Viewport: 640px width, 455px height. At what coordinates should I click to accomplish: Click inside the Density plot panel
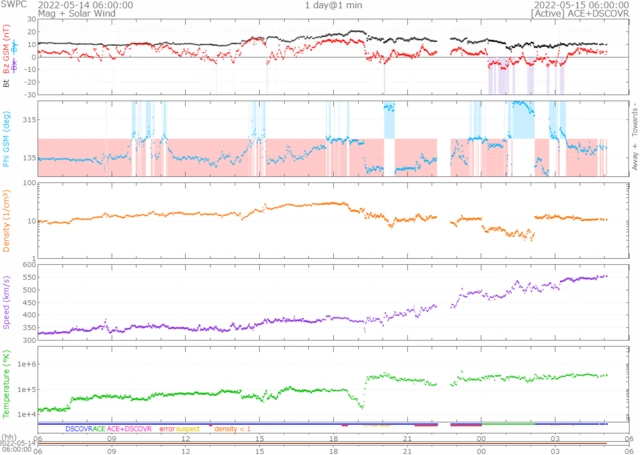[333, 220]
